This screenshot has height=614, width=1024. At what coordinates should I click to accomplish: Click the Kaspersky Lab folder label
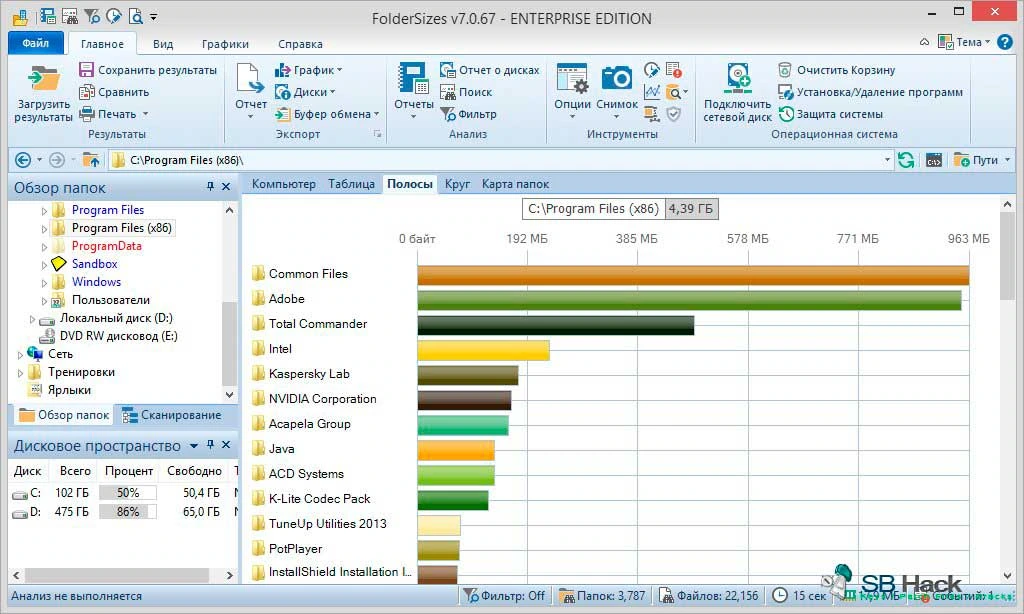tap(309, 374)
